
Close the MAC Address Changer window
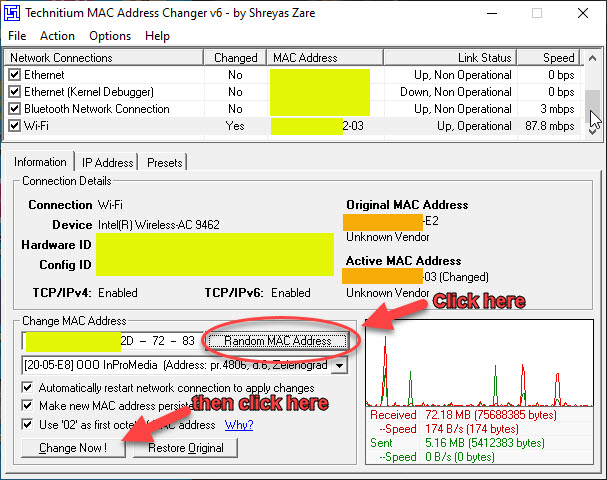pos(583,14)
